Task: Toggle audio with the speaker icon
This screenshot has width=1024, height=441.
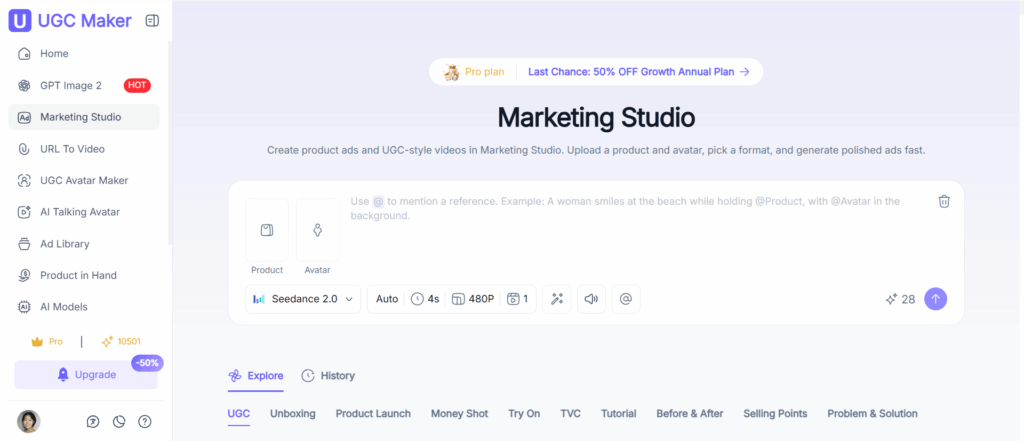Action: click(591, 299)
